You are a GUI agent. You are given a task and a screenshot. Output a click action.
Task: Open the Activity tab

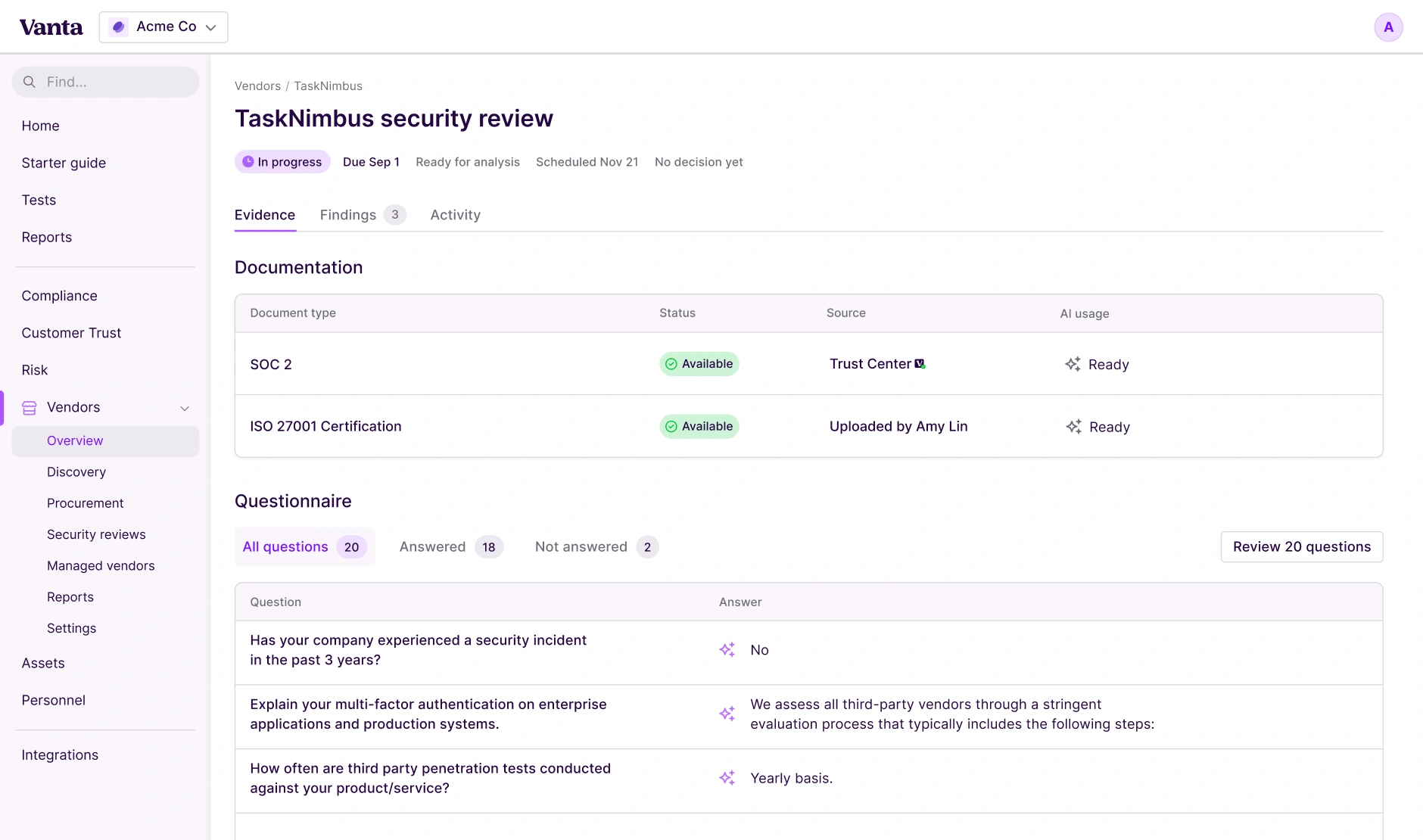pyautogui.click(x=456, y=215)
